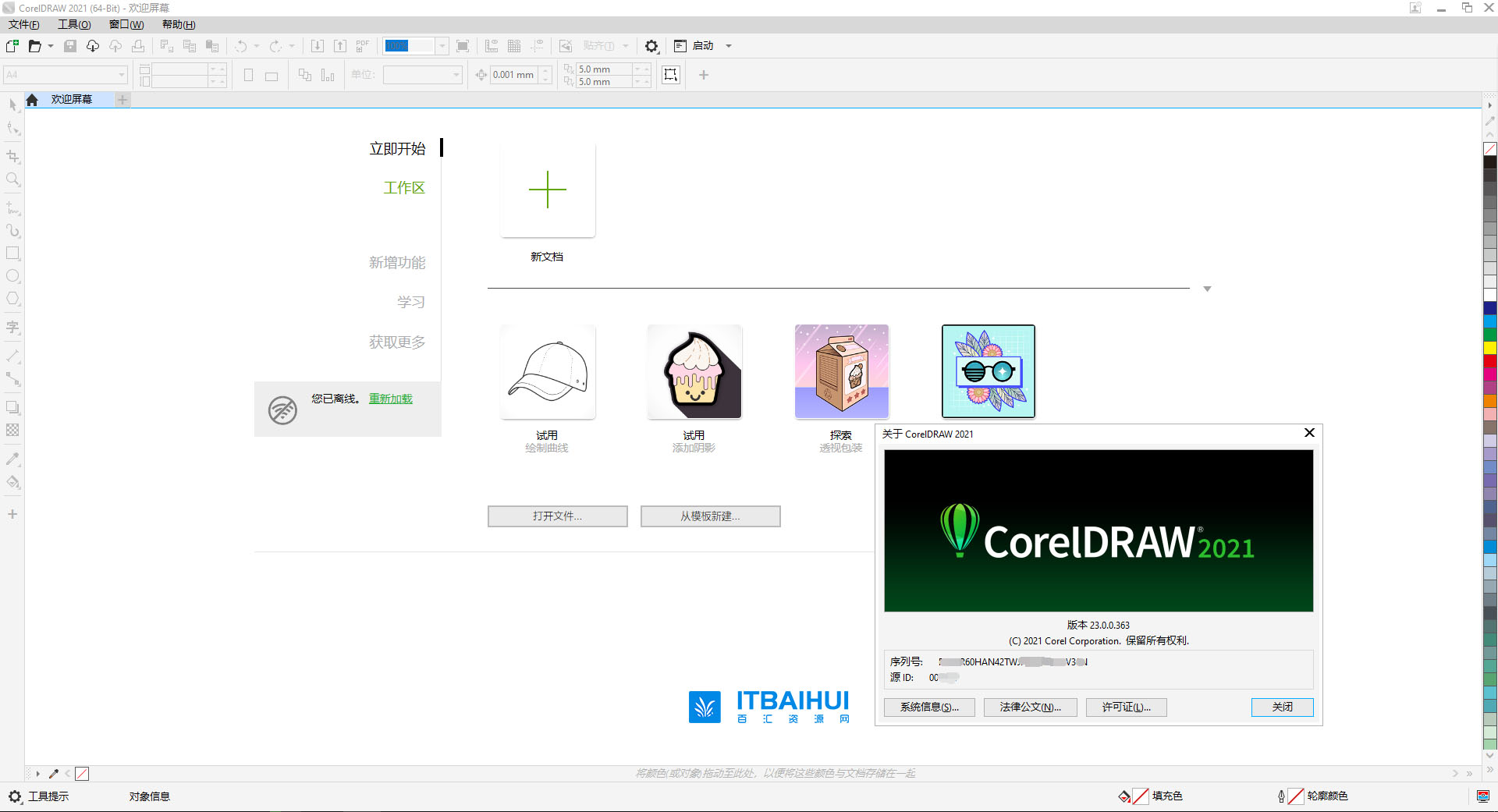Open the 窗口 menu

coord(126,25)
